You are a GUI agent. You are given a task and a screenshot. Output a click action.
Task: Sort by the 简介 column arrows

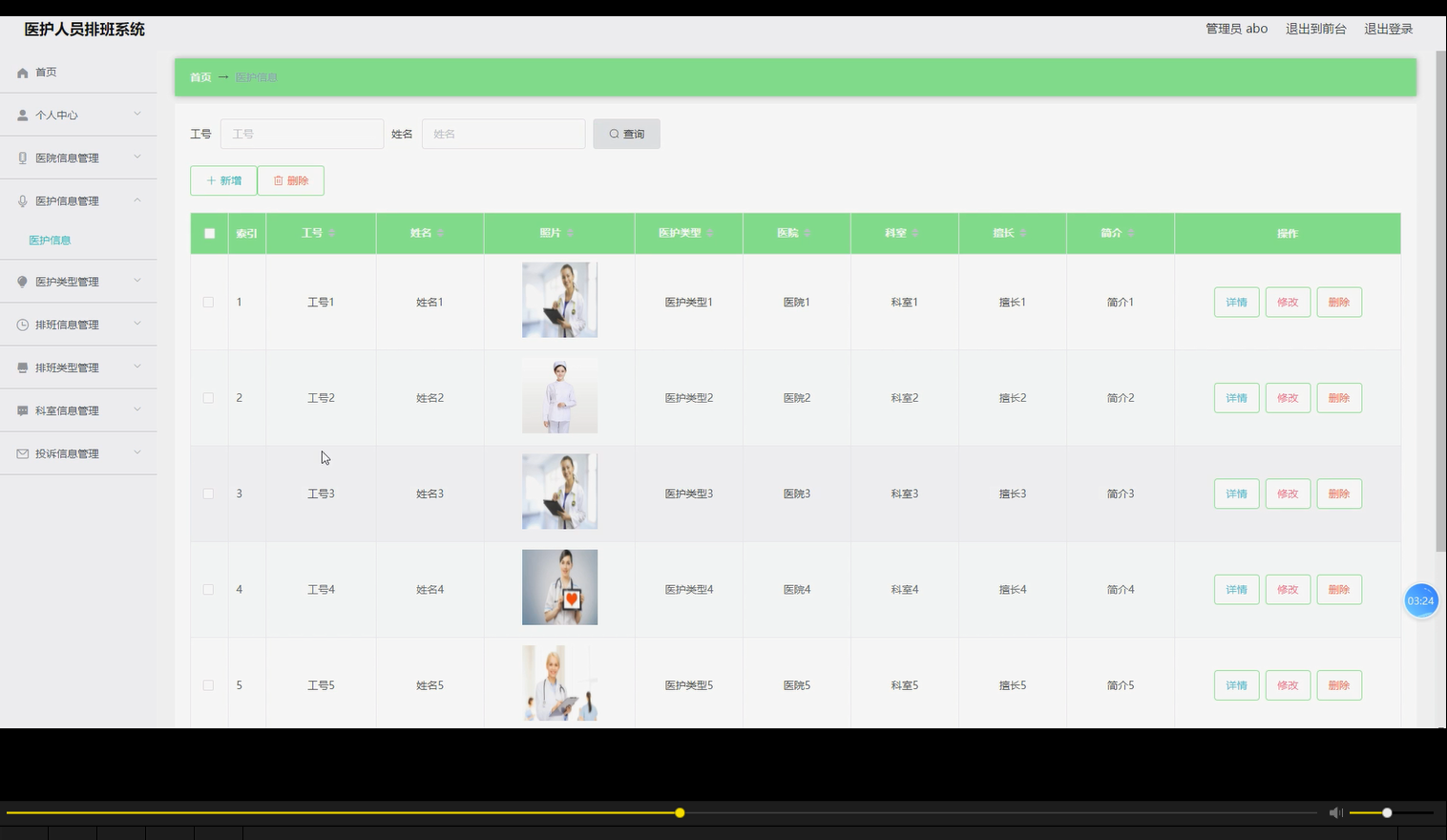coord(1131,233)
